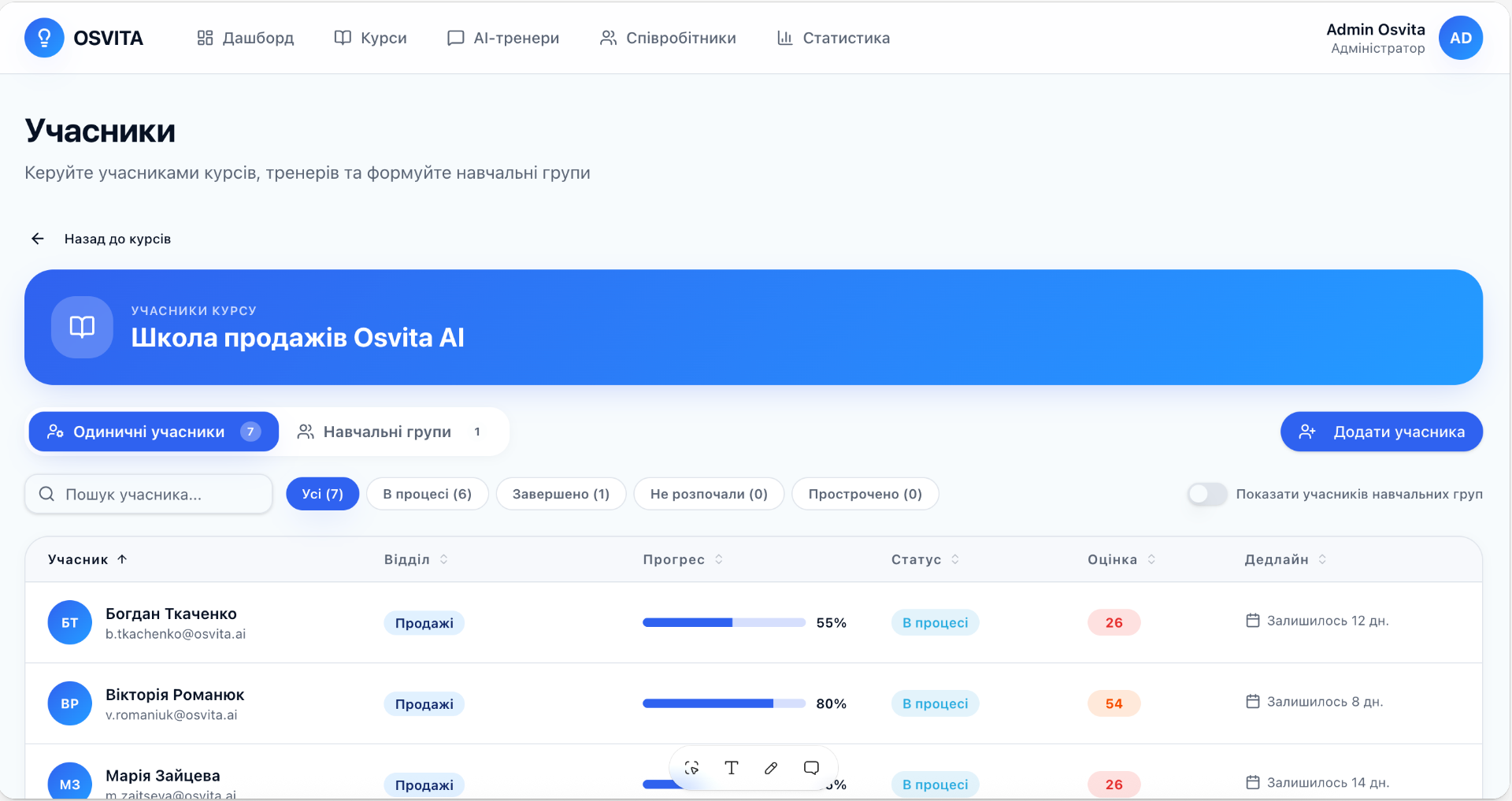The height and width of the screenshot is (801, 1512).
Task: Open Співробітники page
Action: pos(668,38)
